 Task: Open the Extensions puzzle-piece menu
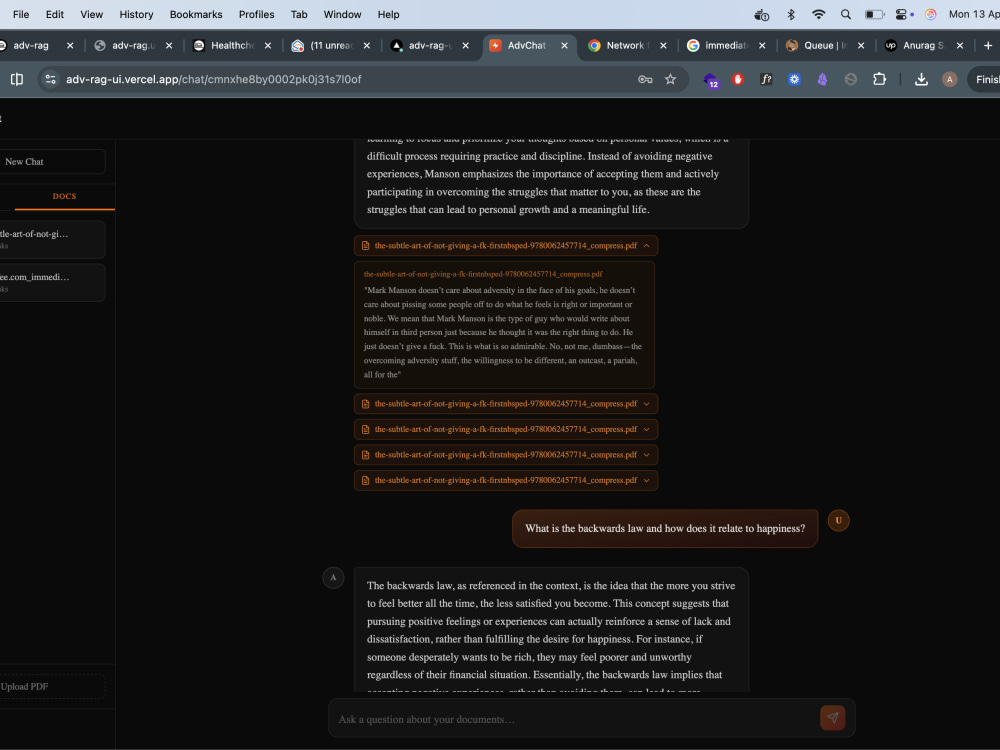[x=879, y=79]
